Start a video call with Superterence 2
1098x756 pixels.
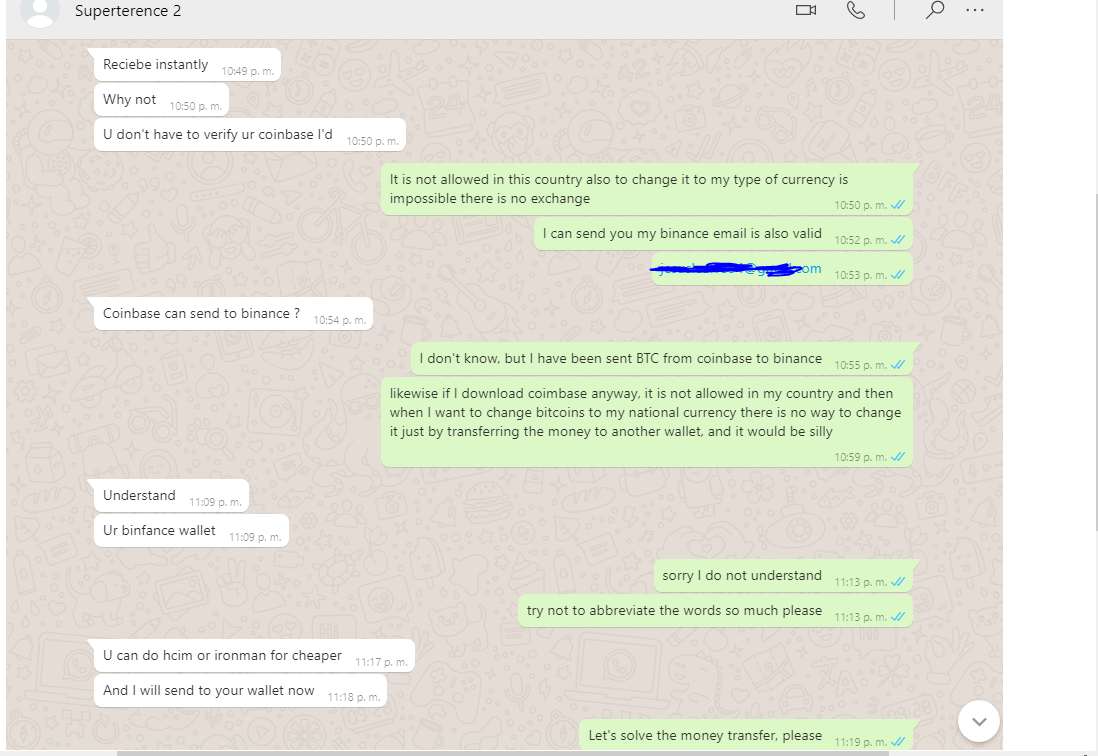805,10
